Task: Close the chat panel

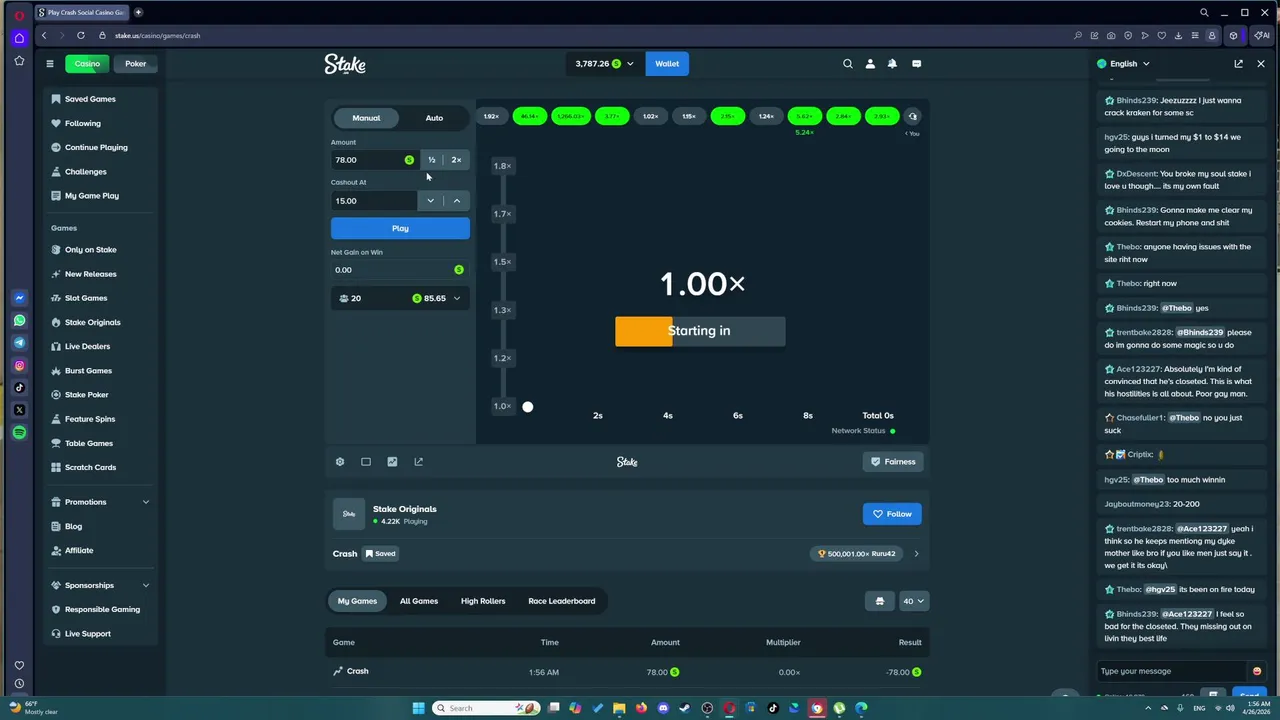Action: click(x=1261, y=64)
